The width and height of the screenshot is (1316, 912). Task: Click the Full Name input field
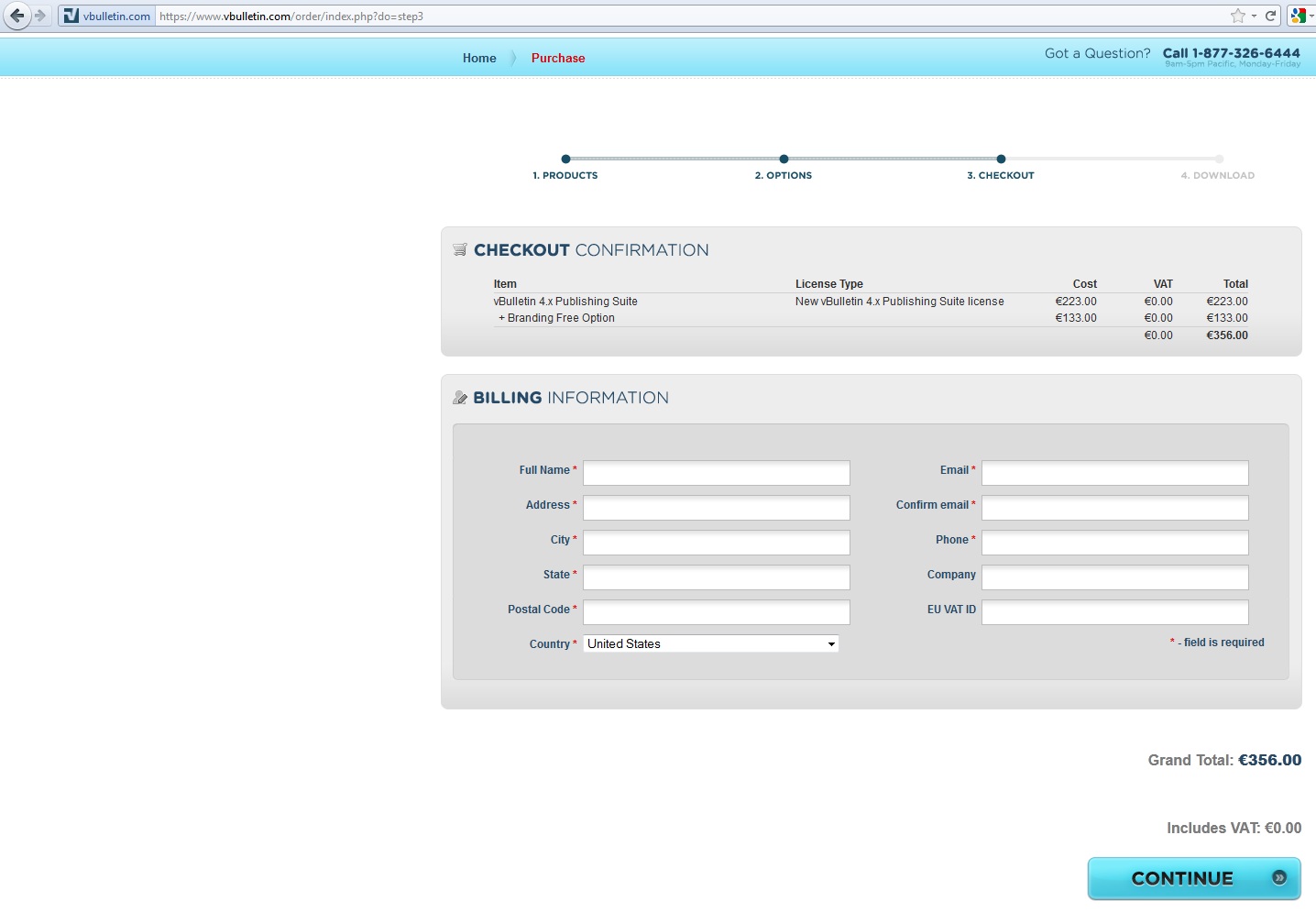click(717, 473)
